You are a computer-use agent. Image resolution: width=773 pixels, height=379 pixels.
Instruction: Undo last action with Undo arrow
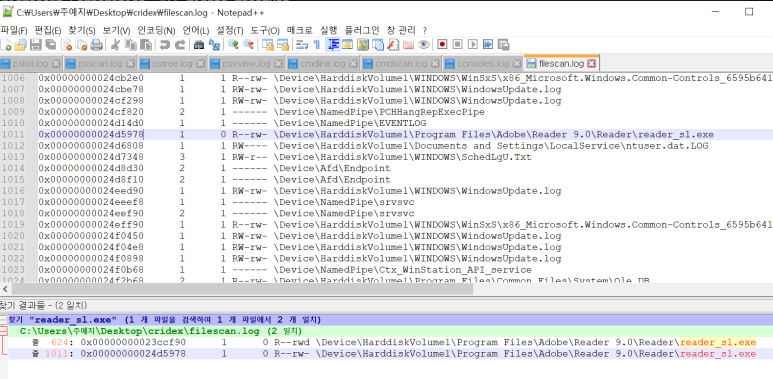click(165, 45)
